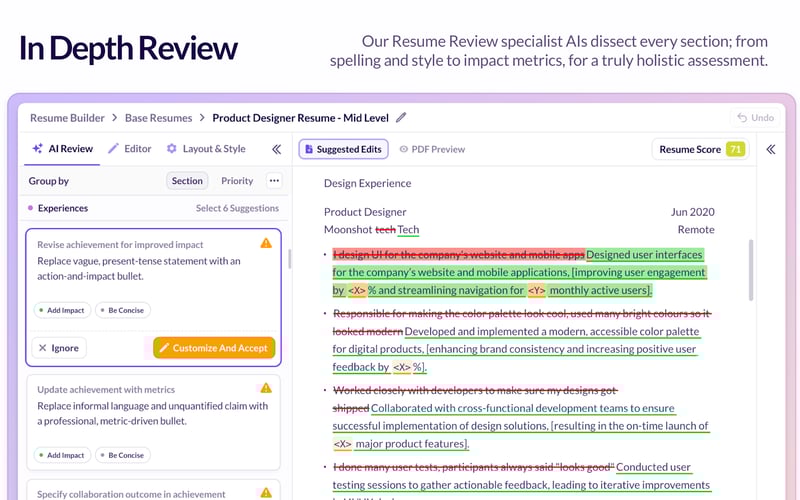
Task: Click the Design Experience heading
Action: click(x=367, y=183)
